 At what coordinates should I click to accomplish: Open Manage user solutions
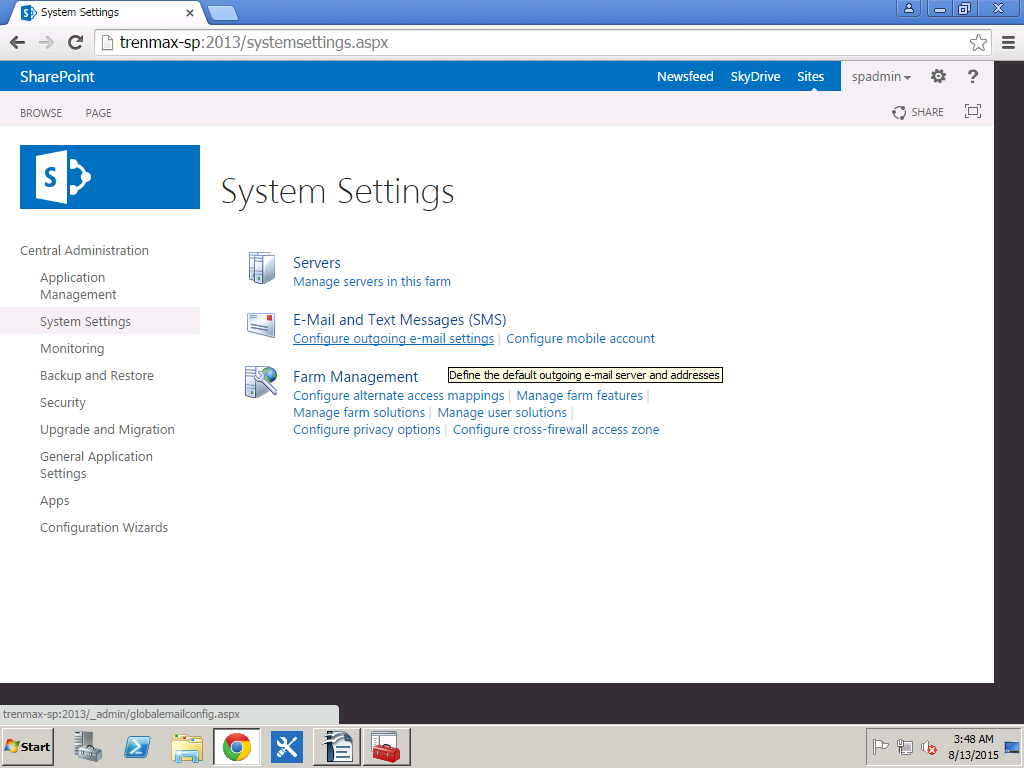tap(502, 413)
